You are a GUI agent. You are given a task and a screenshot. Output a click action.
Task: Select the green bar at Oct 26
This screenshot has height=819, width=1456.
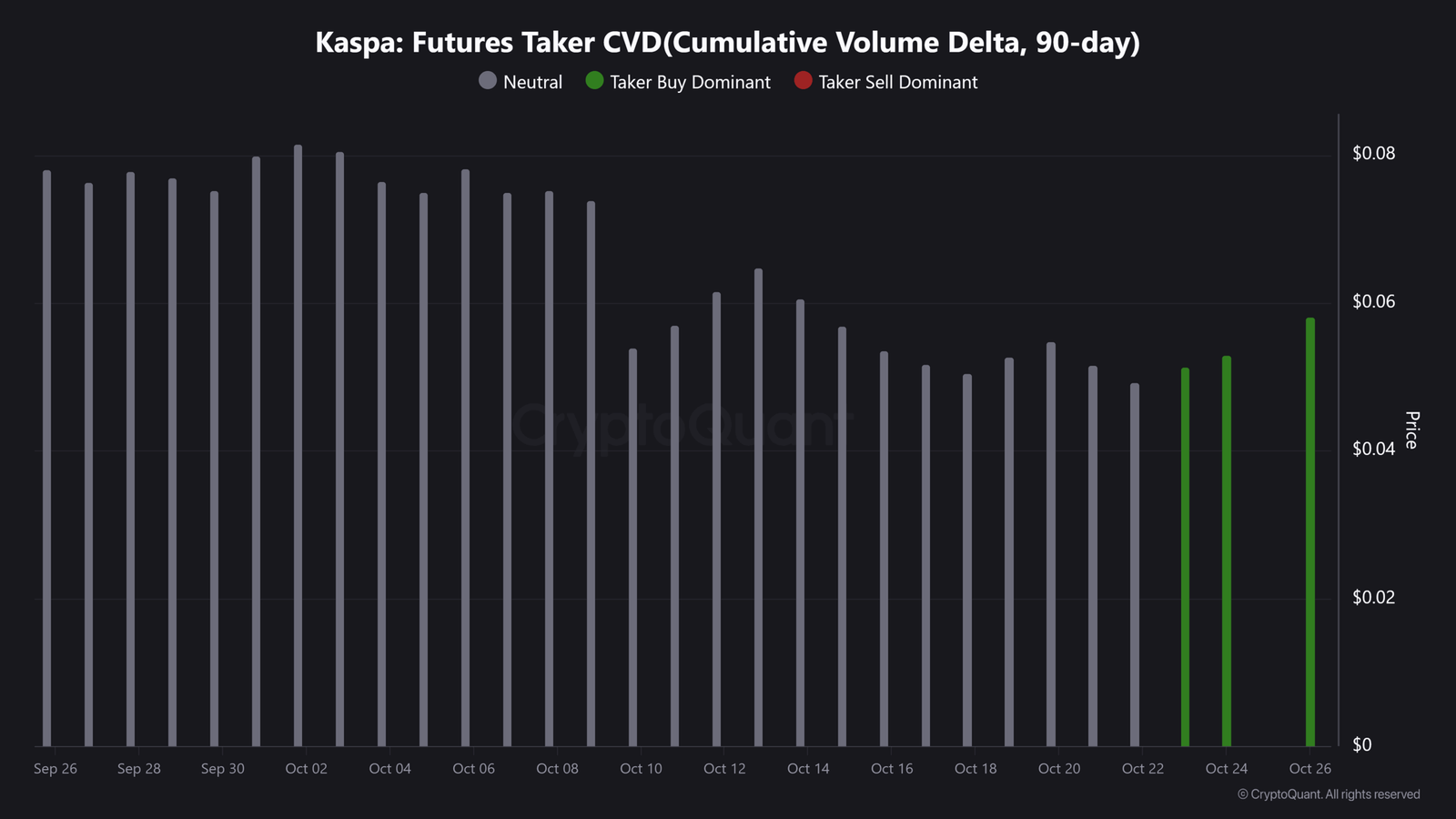point(1310,532)
